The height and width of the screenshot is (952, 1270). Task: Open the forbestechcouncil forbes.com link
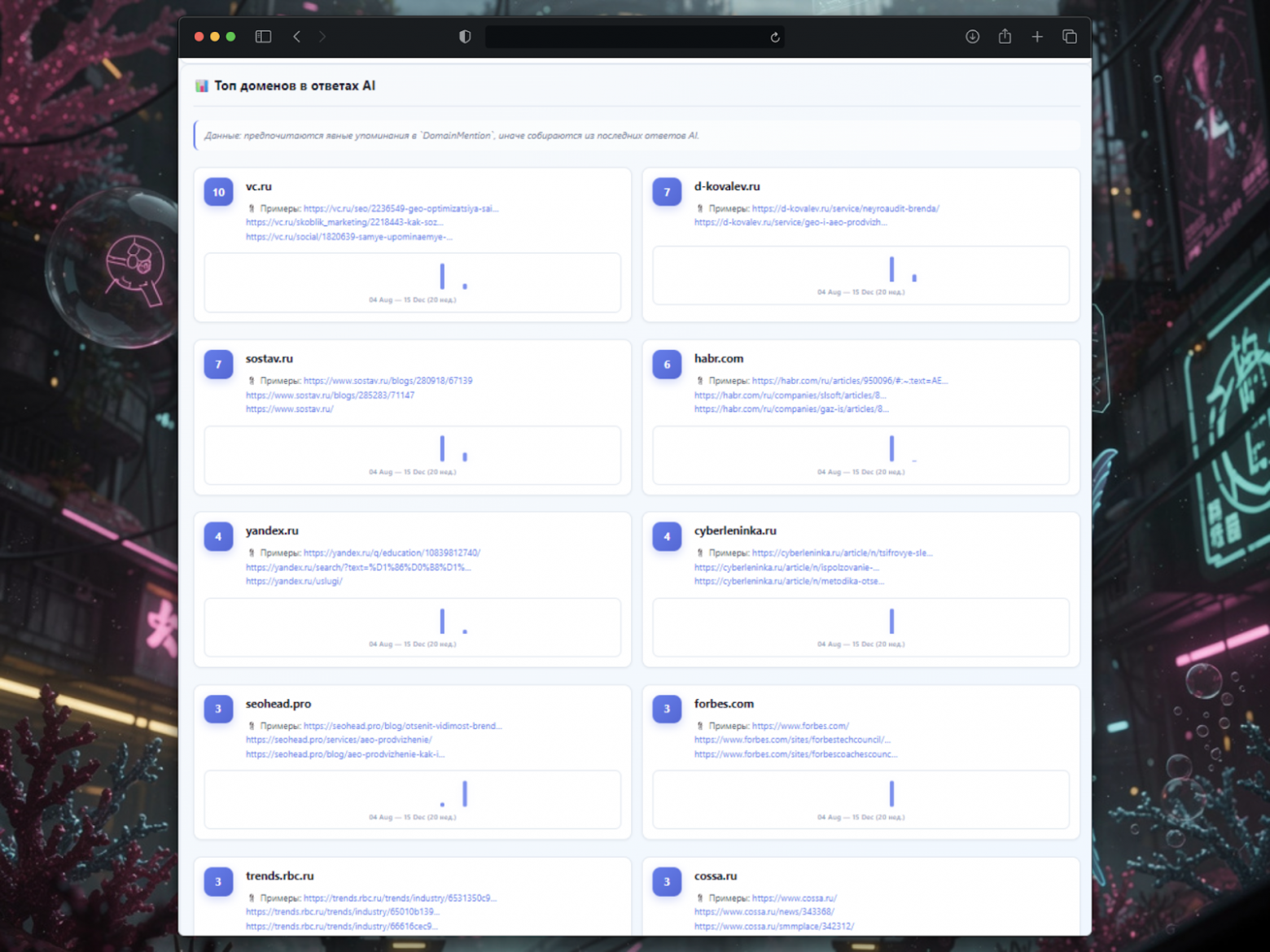[x=791, y=740]
